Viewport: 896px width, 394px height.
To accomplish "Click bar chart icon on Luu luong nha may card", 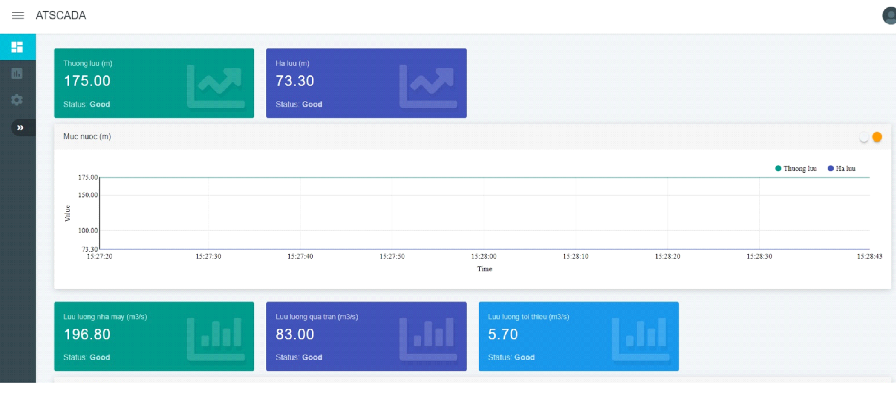I will [216, 339].
